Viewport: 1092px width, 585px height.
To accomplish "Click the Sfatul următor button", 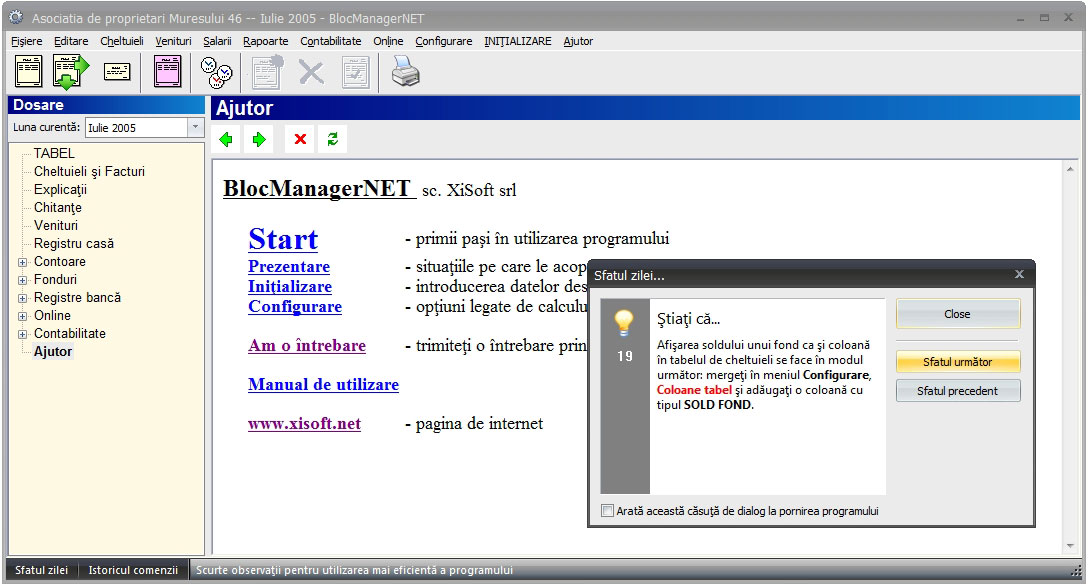I will tap(958, 362).
